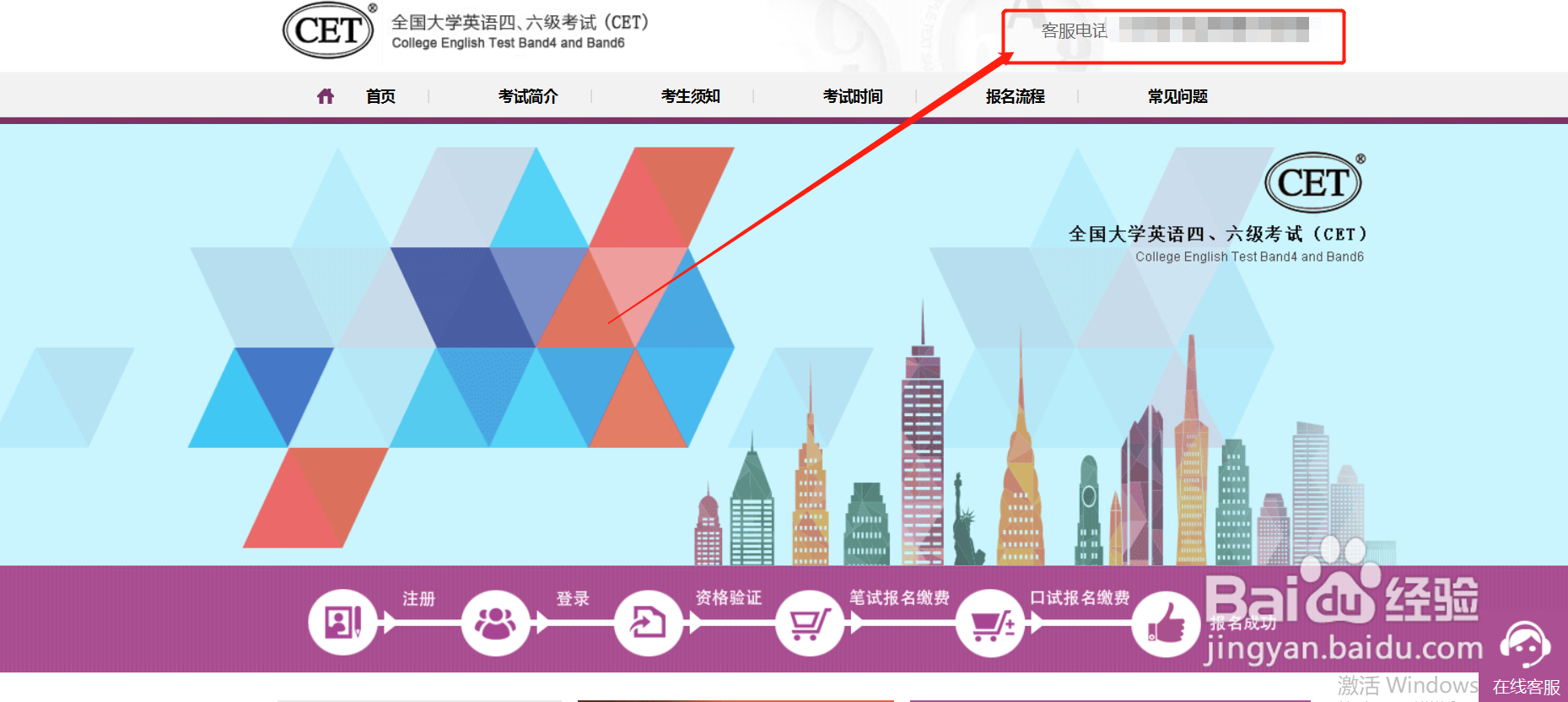Select the 考试时间 menu item
This screenshot has height=702, width=1568.
(853, 96)
